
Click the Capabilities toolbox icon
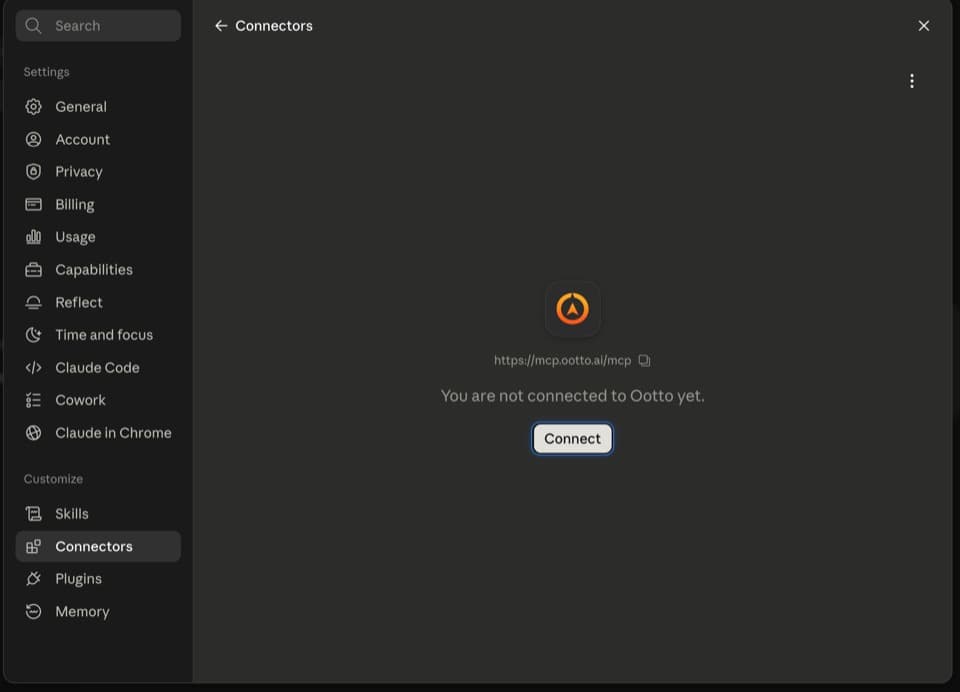34,269
